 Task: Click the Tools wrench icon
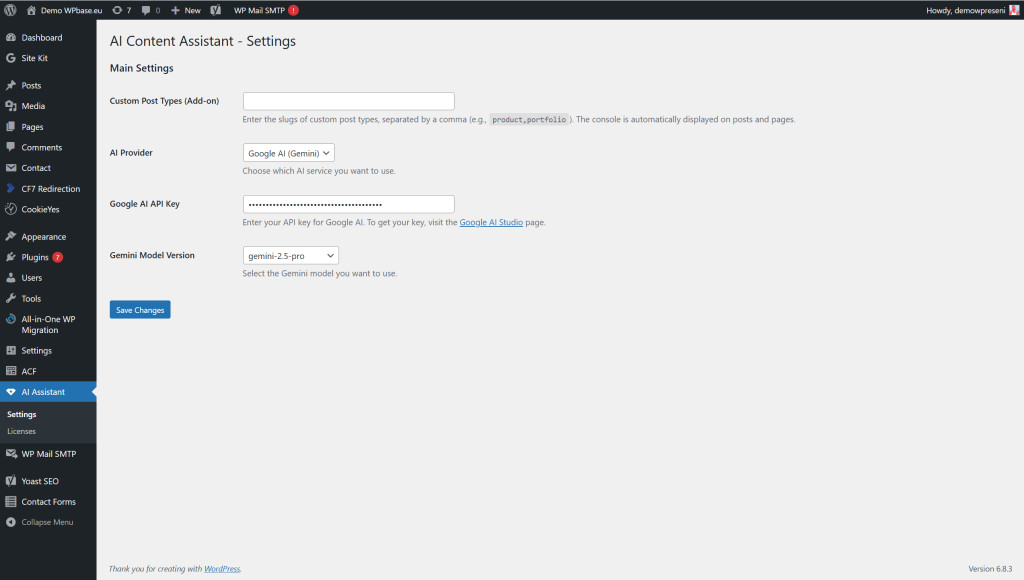pyautogui.click(x=10, y=298)
